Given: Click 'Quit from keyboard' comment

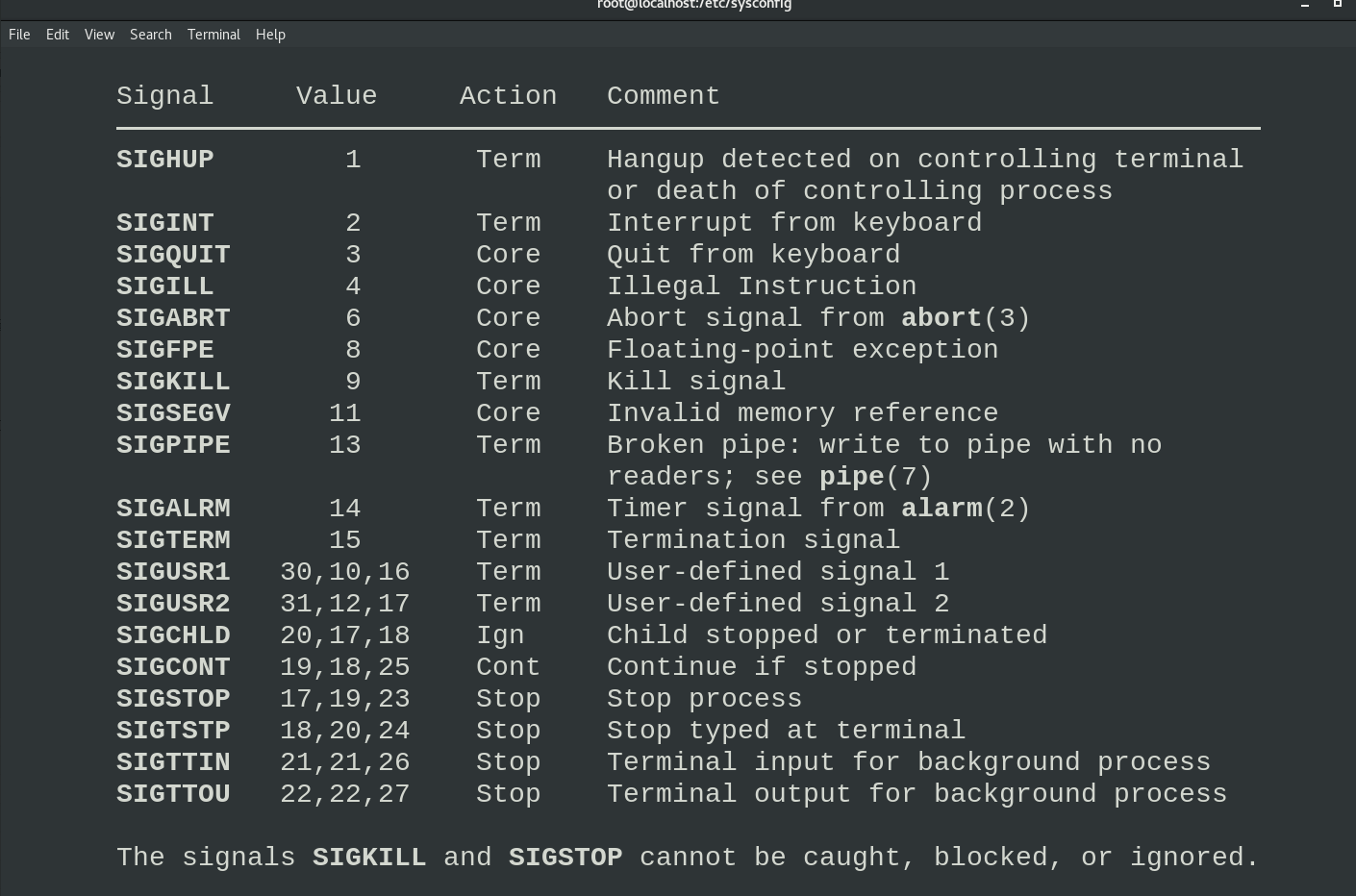Looking at the screenshot, I should 754,255.
